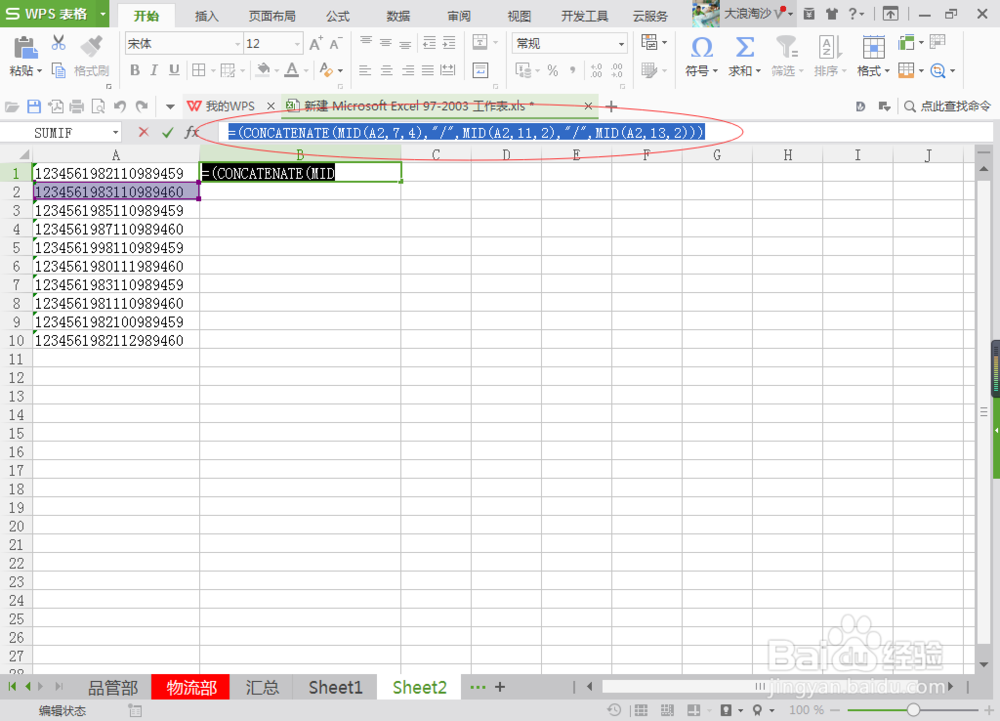Click the increase decimal icon
Screen dimensions: 1000x721
(x=596, y=70)
